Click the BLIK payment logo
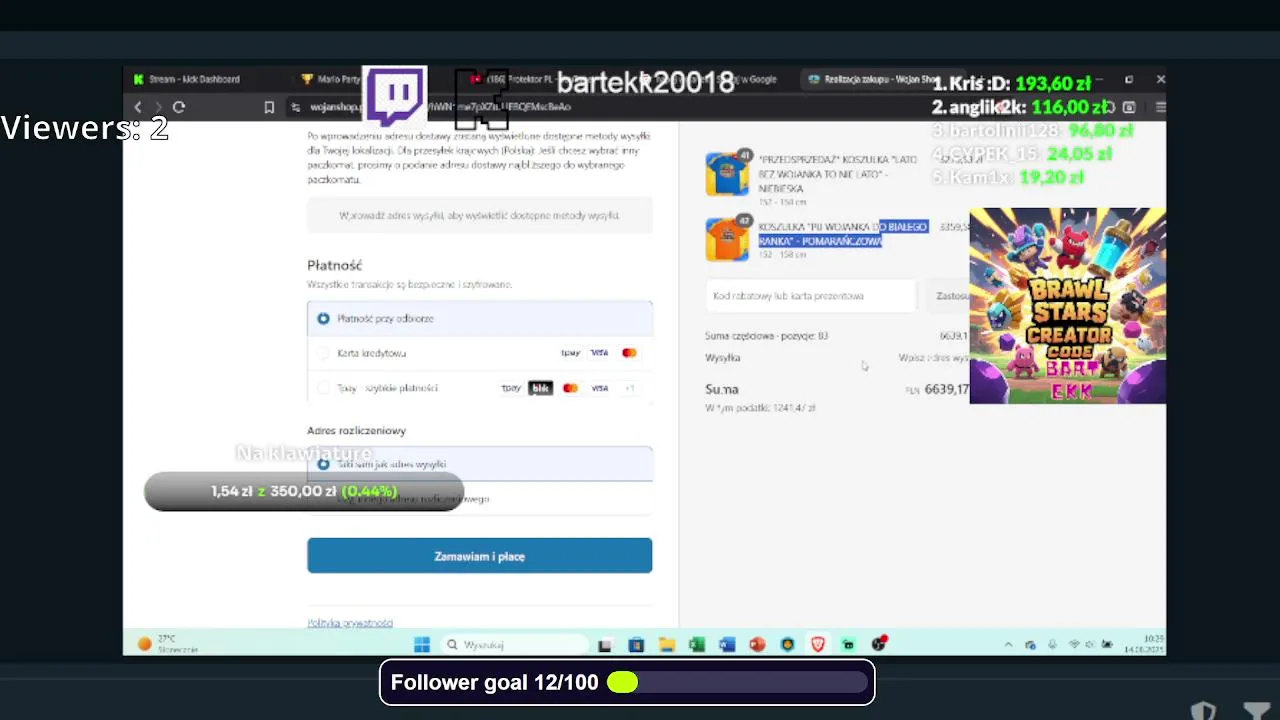The height and width of the screenshot is (720, 1280). click(540, 388)
